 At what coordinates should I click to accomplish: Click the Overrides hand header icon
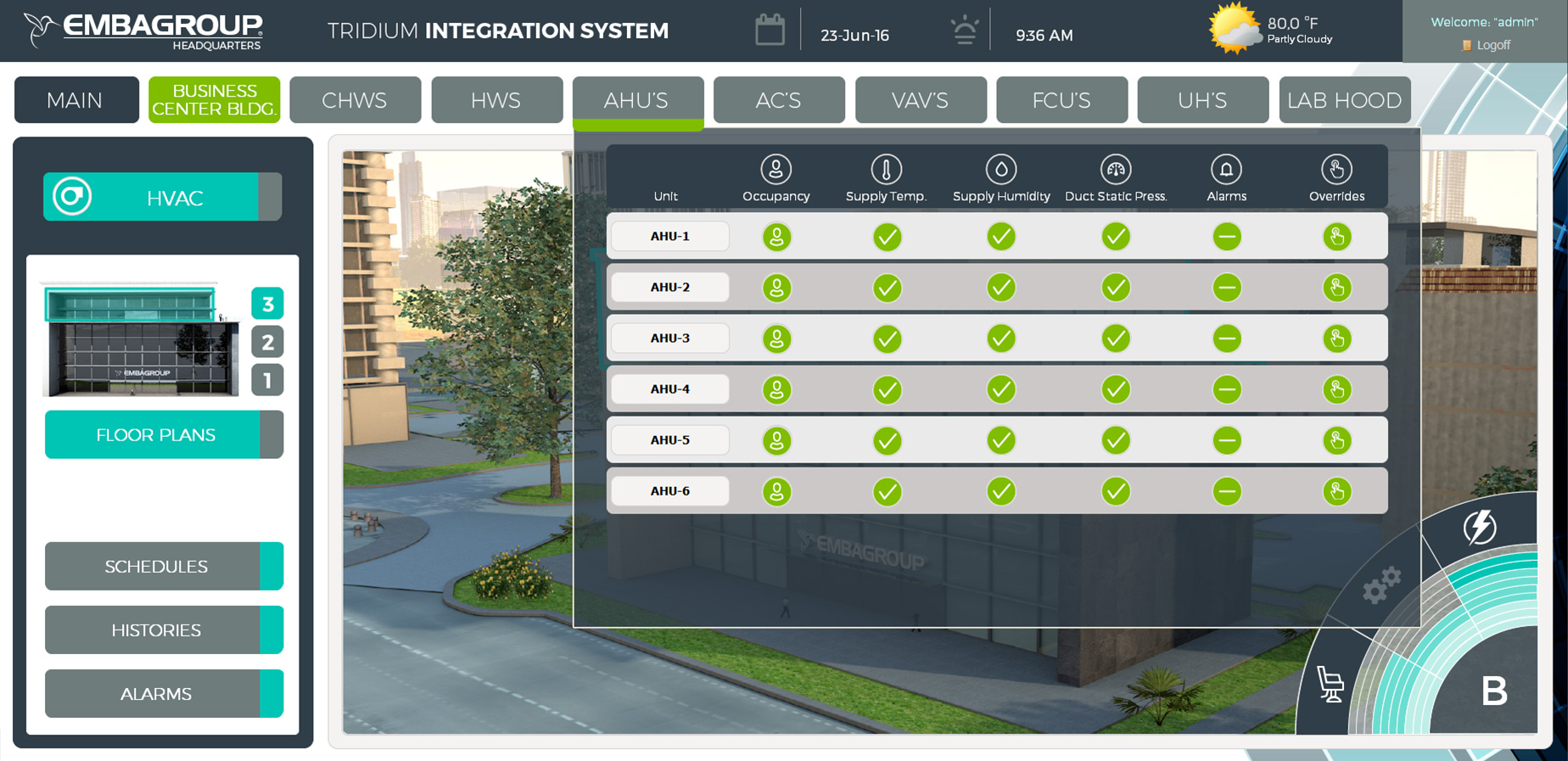pyautogui.click(x=1336, y=169)
